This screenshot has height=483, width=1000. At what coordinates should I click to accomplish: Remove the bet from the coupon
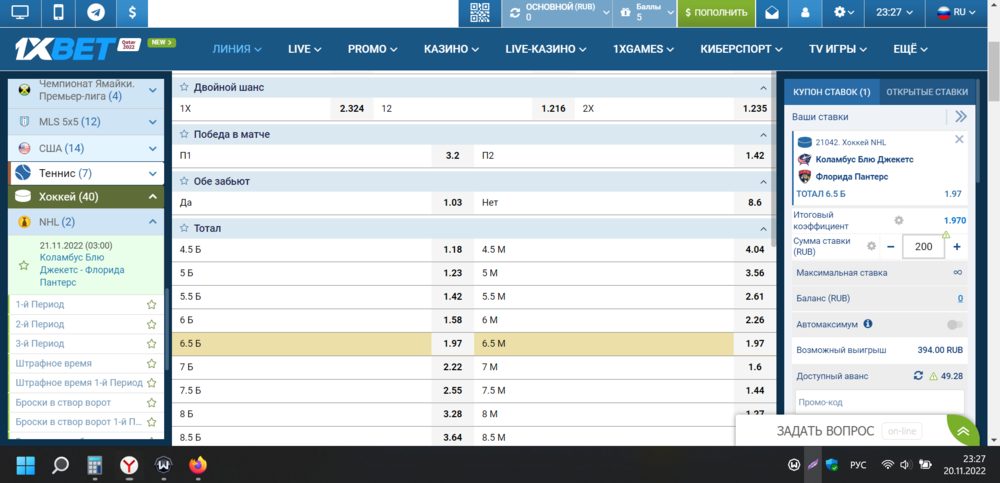coord(959,139)
